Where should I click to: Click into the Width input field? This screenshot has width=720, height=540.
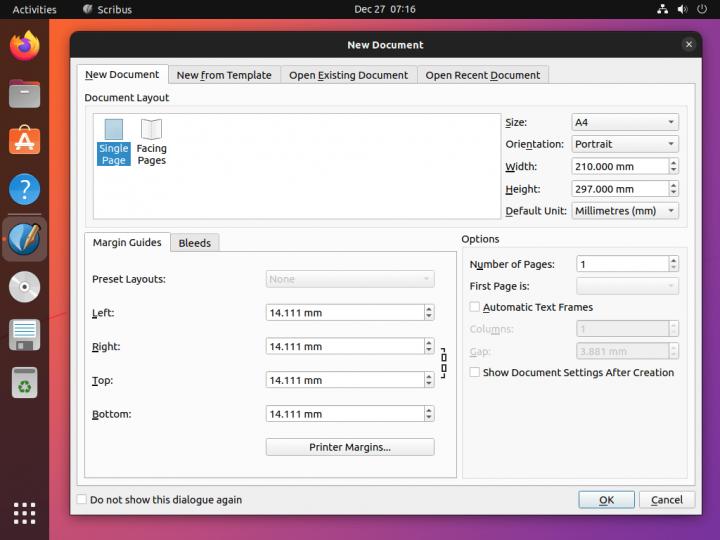click(x=617, y=167)
